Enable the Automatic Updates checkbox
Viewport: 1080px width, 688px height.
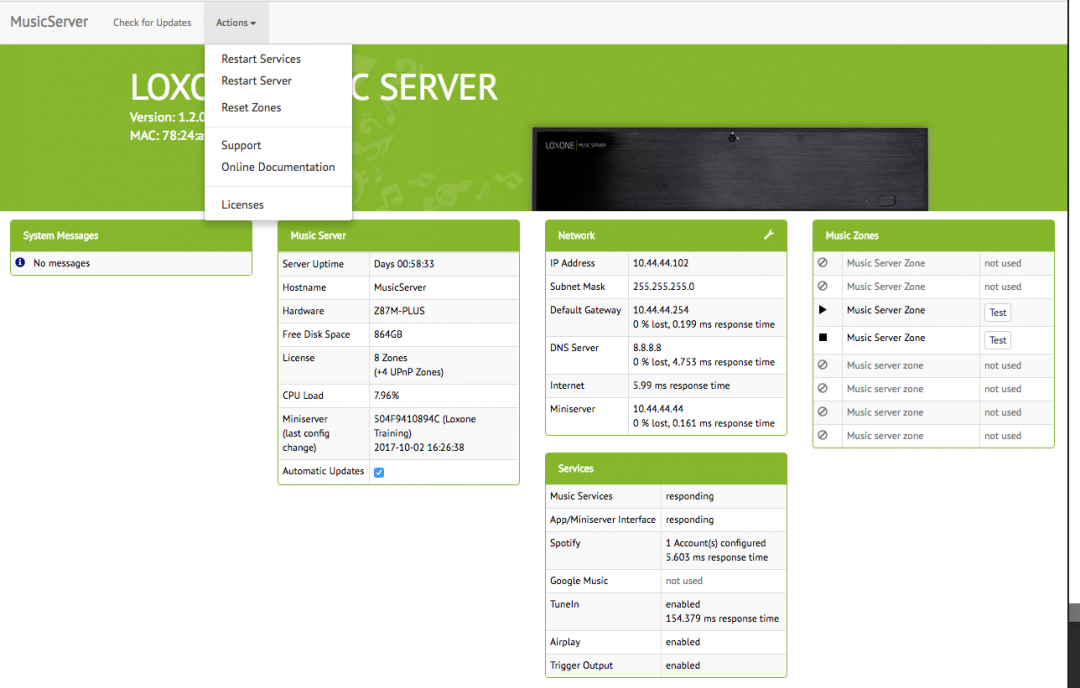(x=378, y=471)
